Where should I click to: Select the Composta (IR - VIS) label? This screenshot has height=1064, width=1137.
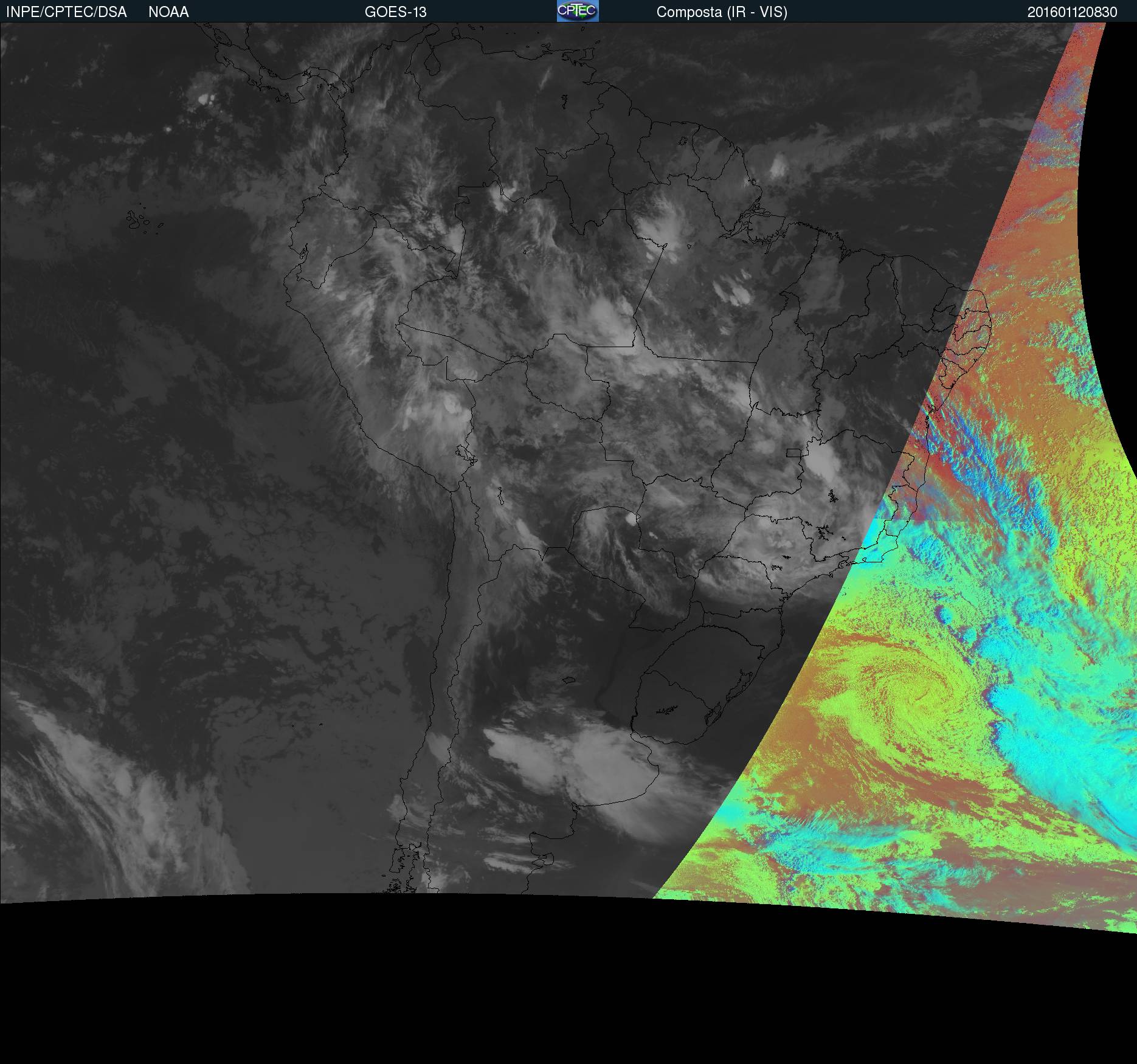coord(722,12)
